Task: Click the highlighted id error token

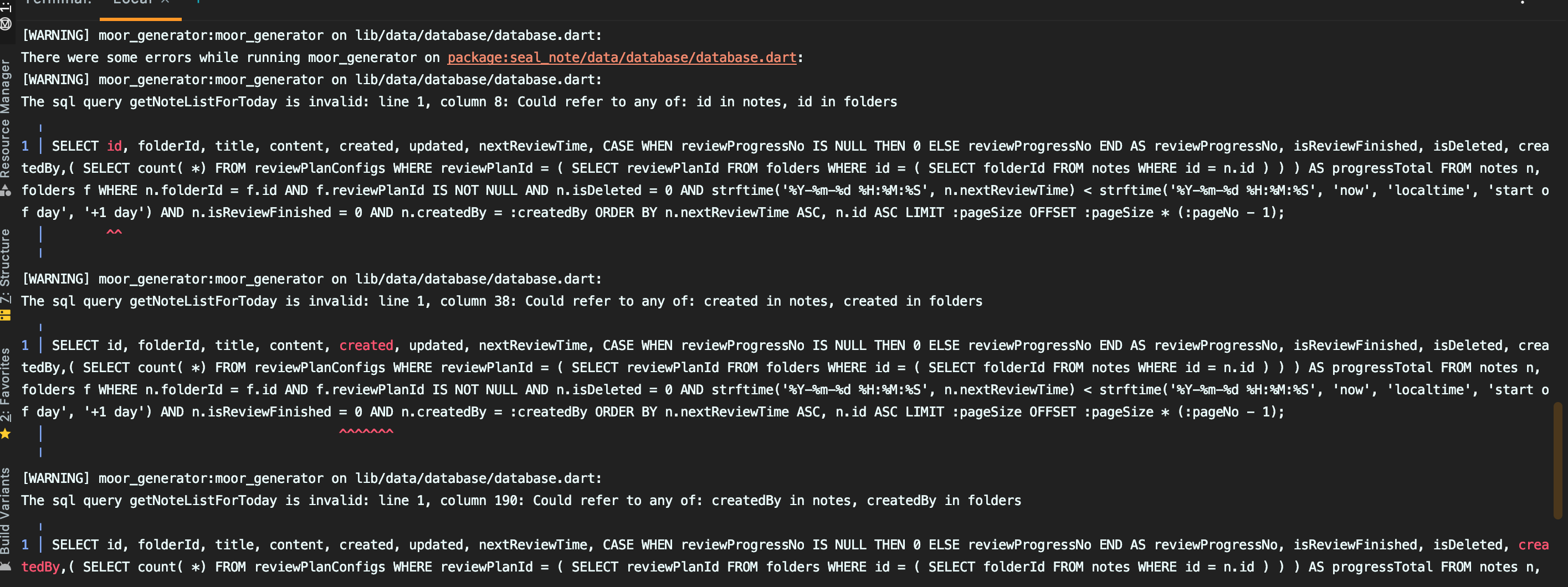Action: (x=115, y=146)
